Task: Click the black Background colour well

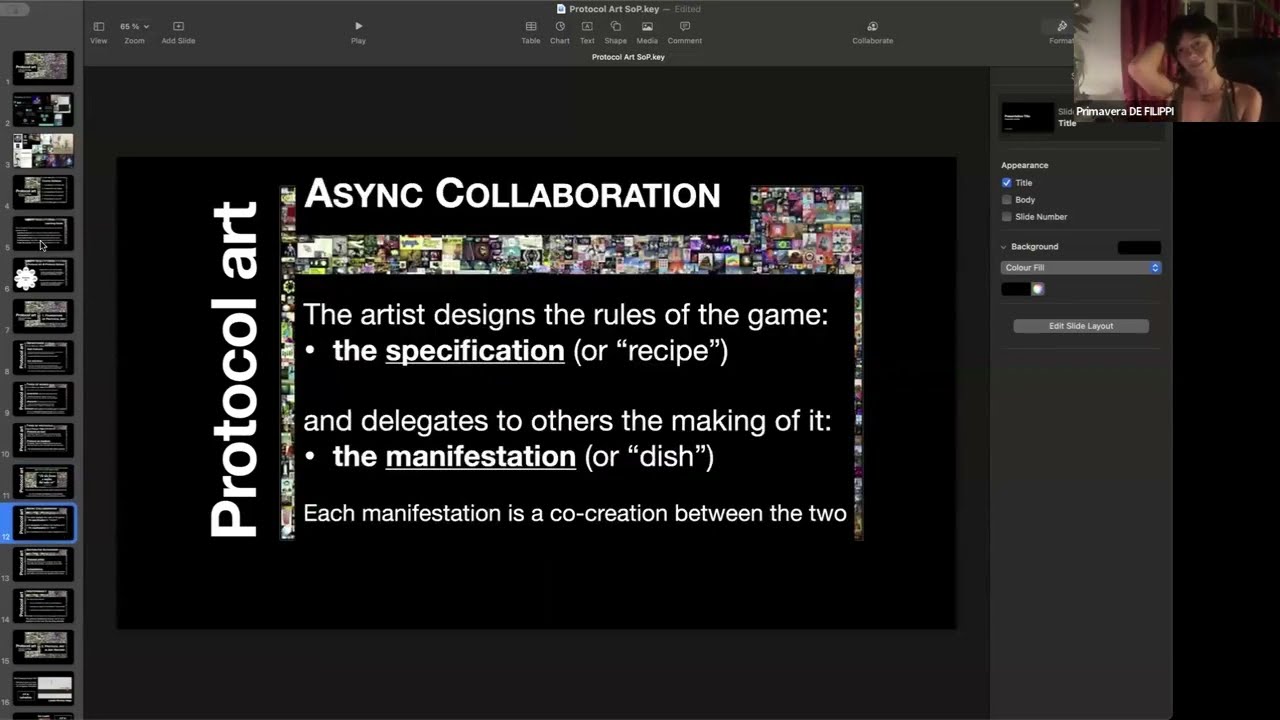Action: pyautogui.click(x=1139, y=247)
